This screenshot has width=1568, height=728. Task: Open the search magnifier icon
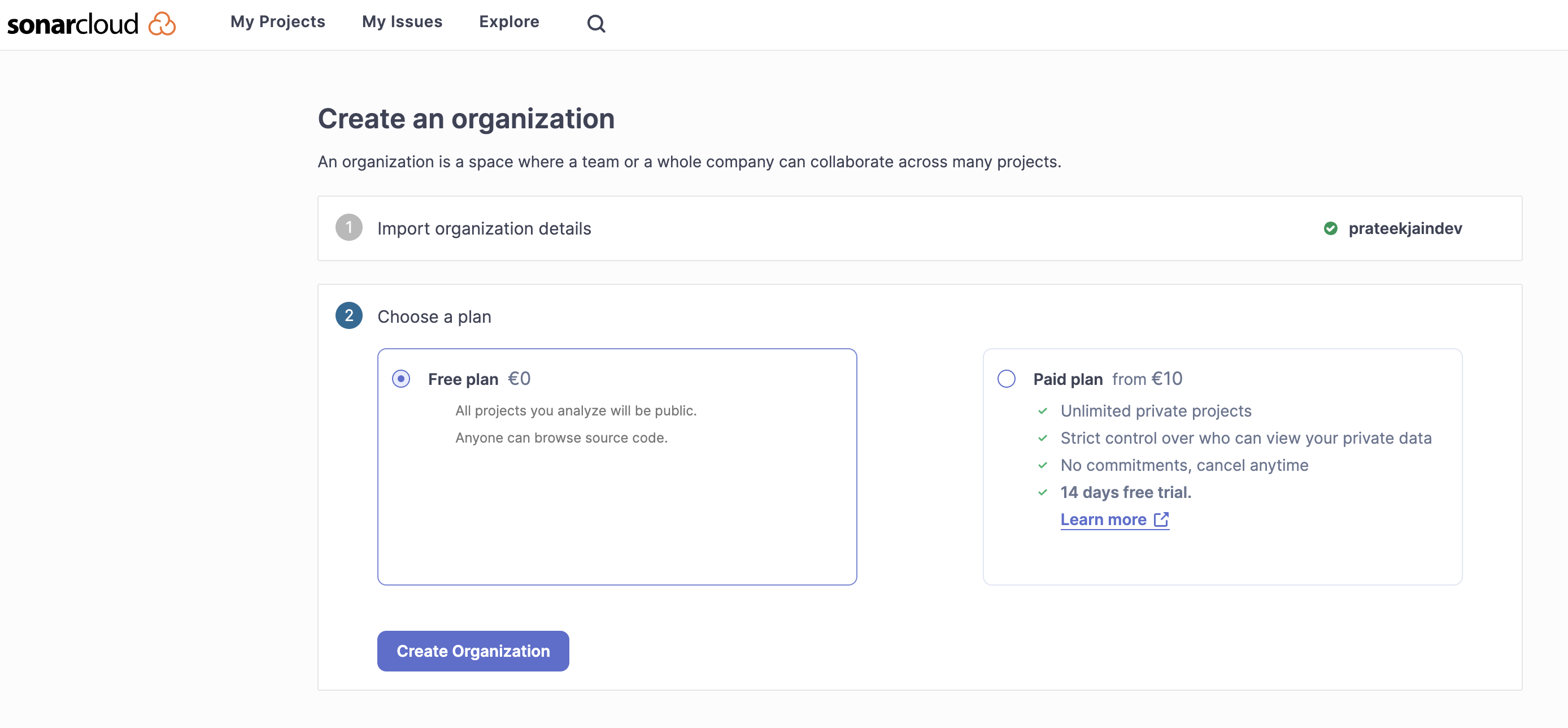[596, 23]
